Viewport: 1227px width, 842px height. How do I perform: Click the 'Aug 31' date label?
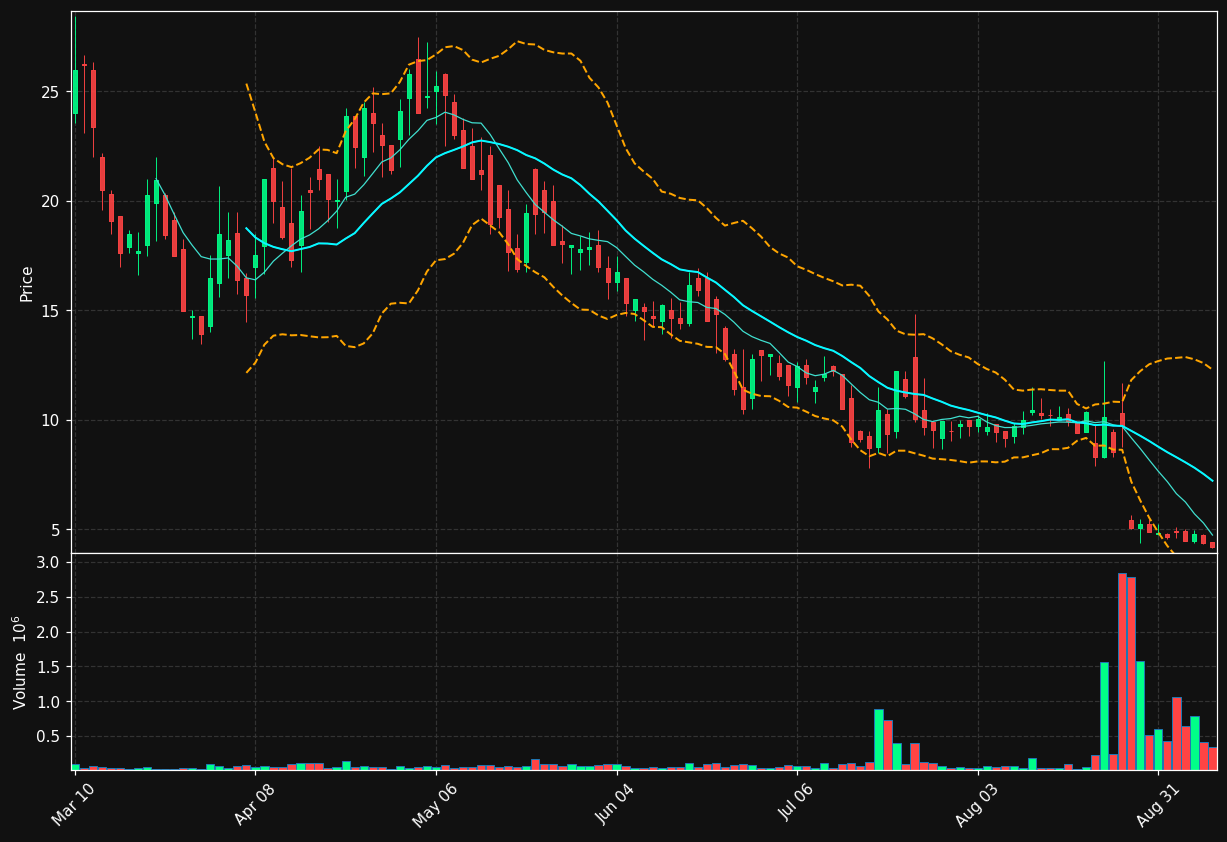point(1156,805)
